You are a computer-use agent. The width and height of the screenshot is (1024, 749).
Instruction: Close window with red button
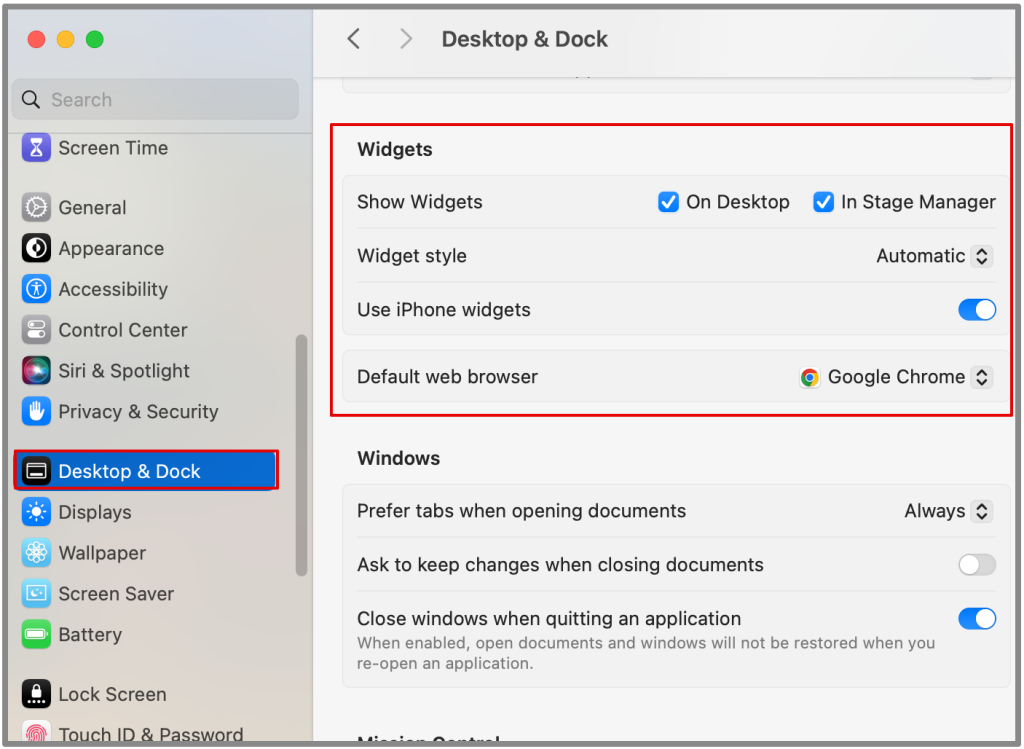coord(37,39)
